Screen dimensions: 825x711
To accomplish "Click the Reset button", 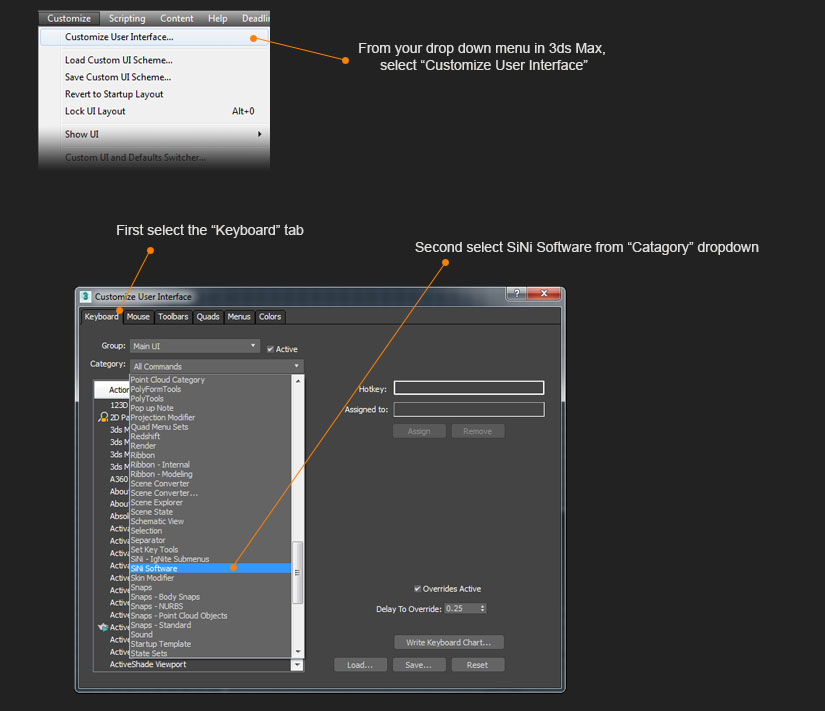I will 478,665.
